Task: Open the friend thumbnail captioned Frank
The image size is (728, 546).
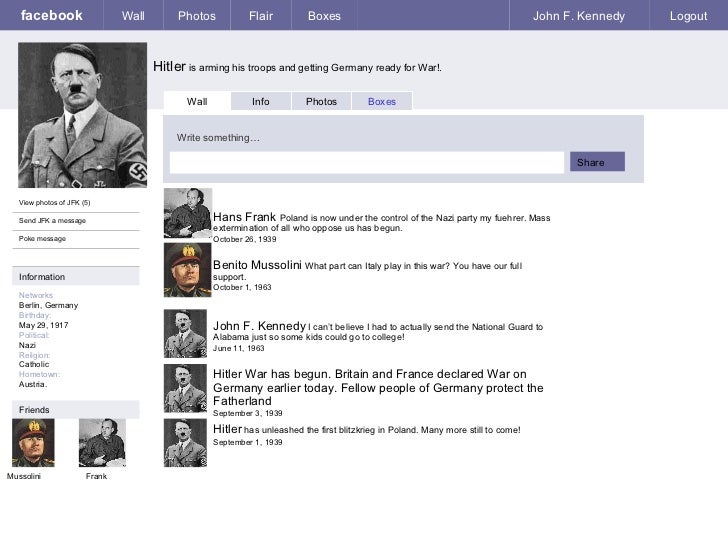Action: coord(102,443)
